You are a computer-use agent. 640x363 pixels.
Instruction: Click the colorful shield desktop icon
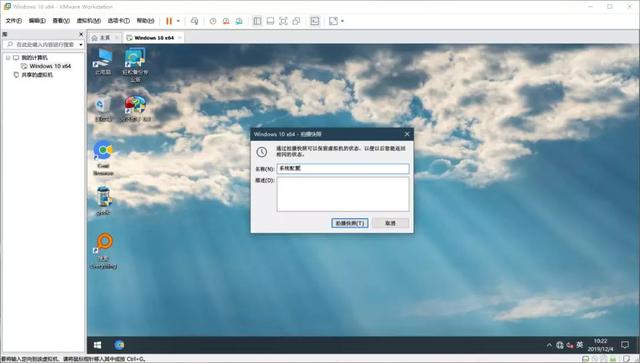click(x=135, y=109)
